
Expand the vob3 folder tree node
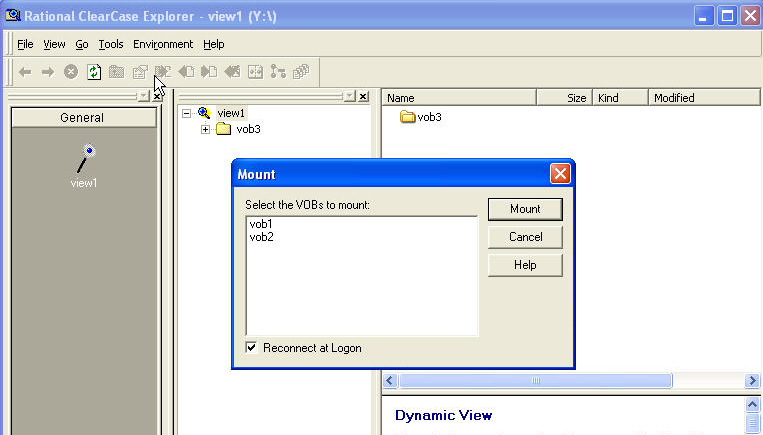click(x=206, y=129)
